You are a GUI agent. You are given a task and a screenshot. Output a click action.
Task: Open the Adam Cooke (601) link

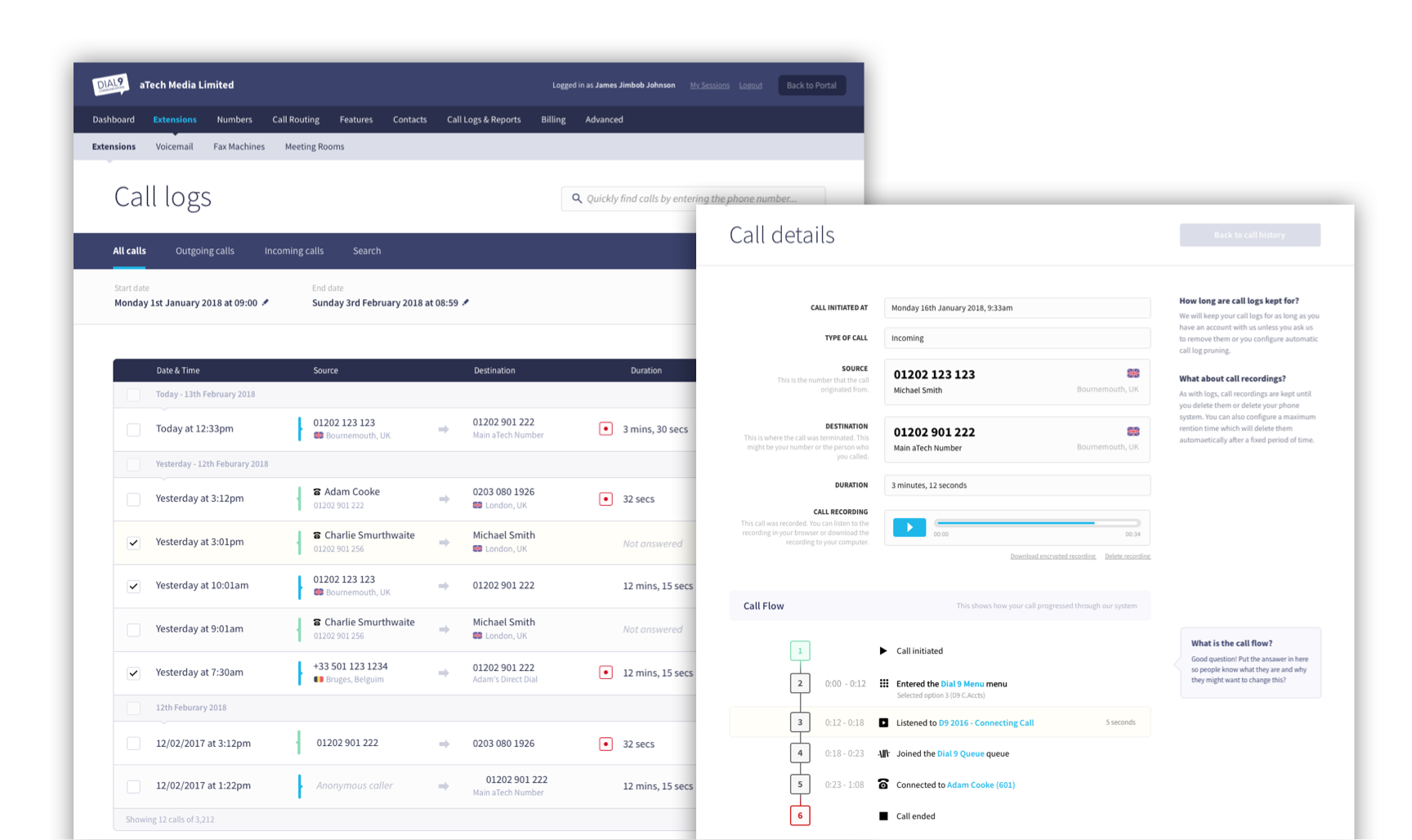pos(981,784)
